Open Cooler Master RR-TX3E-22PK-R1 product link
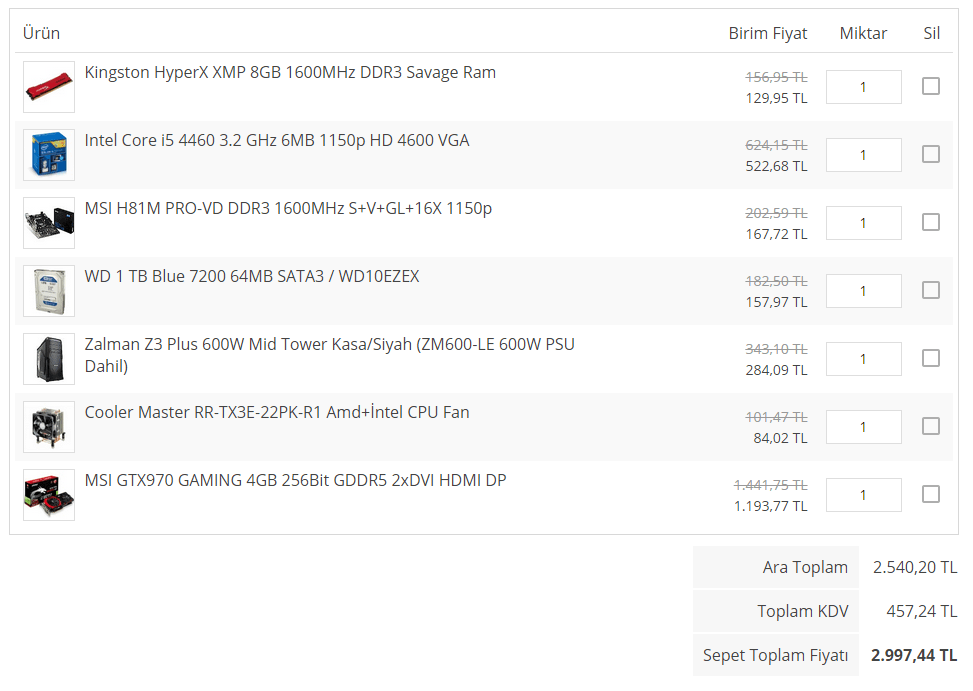The image size is (973, 691). click(x=277, y=412)
